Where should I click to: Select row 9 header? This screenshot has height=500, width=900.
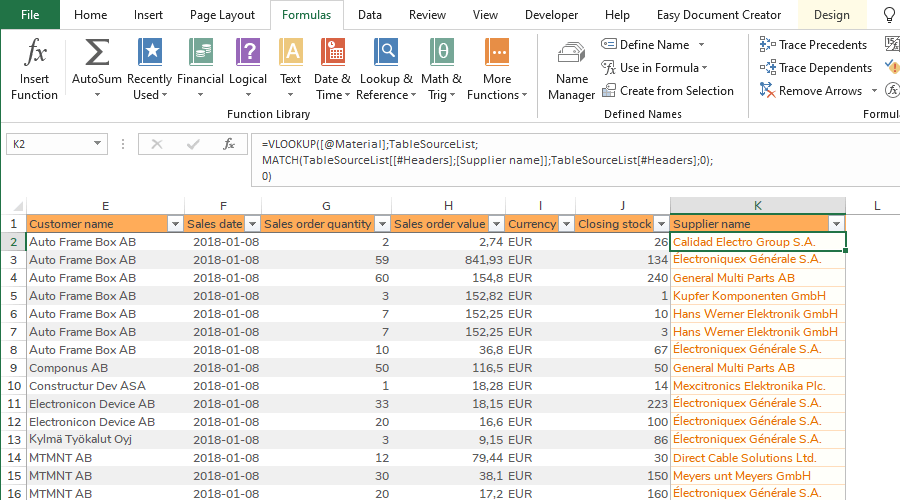[x=13, y=368]
